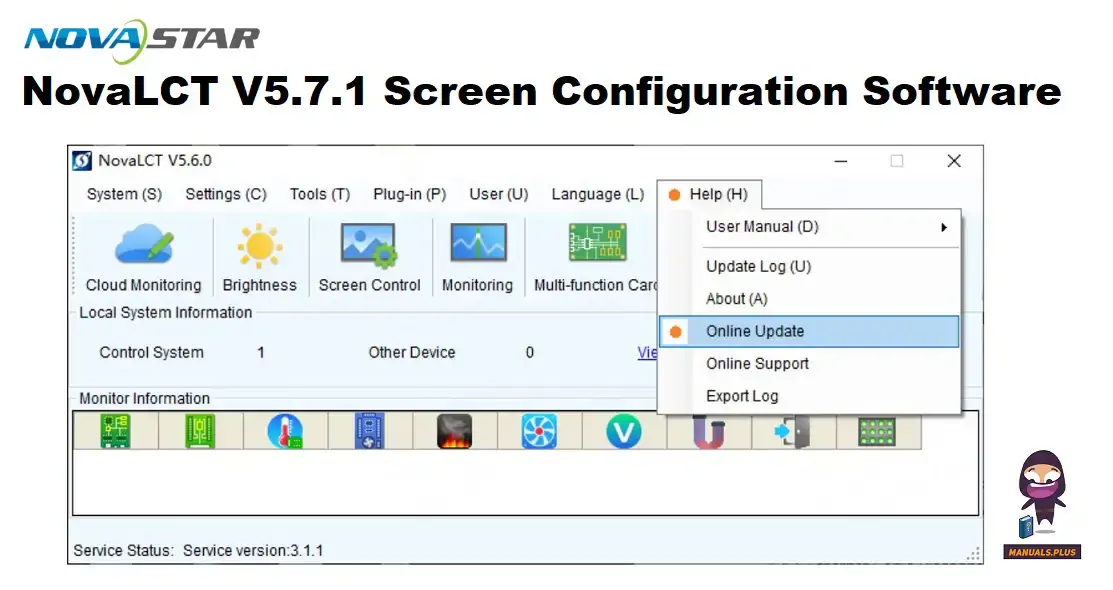Expand the User Manual (D) submenu
The height and width of the screenshot is (590, 1113).
click(810, 227)
